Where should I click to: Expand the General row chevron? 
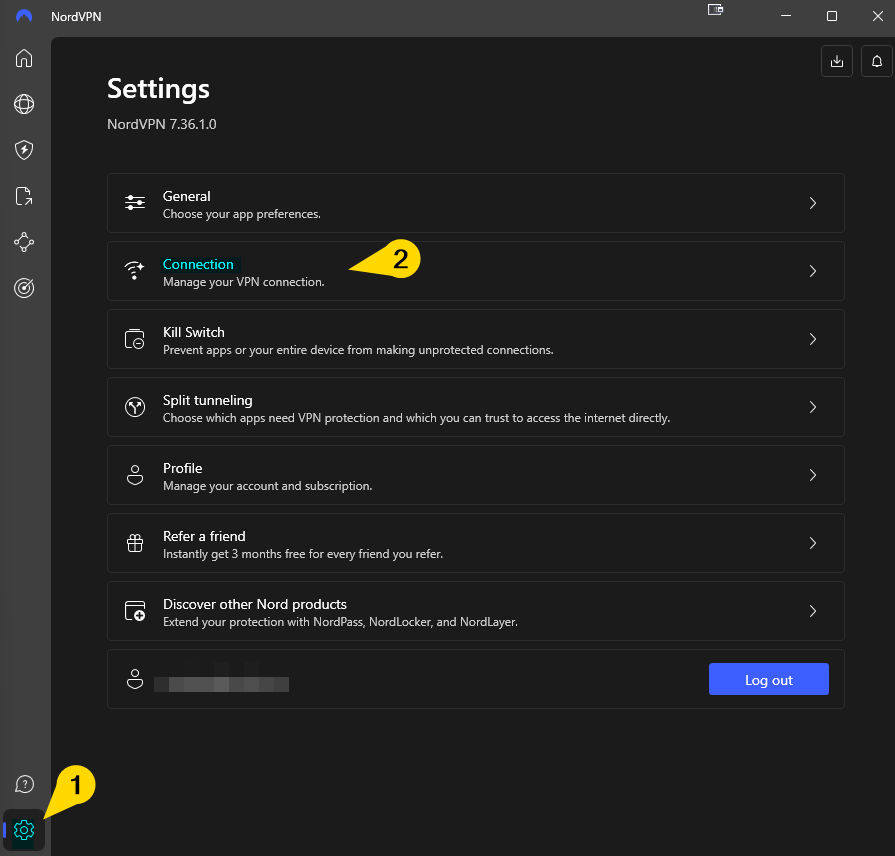tap(813, 203)
